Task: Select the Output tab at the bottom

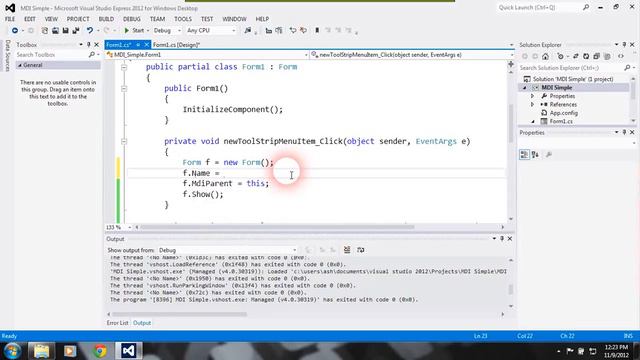Action: (142, 323)
